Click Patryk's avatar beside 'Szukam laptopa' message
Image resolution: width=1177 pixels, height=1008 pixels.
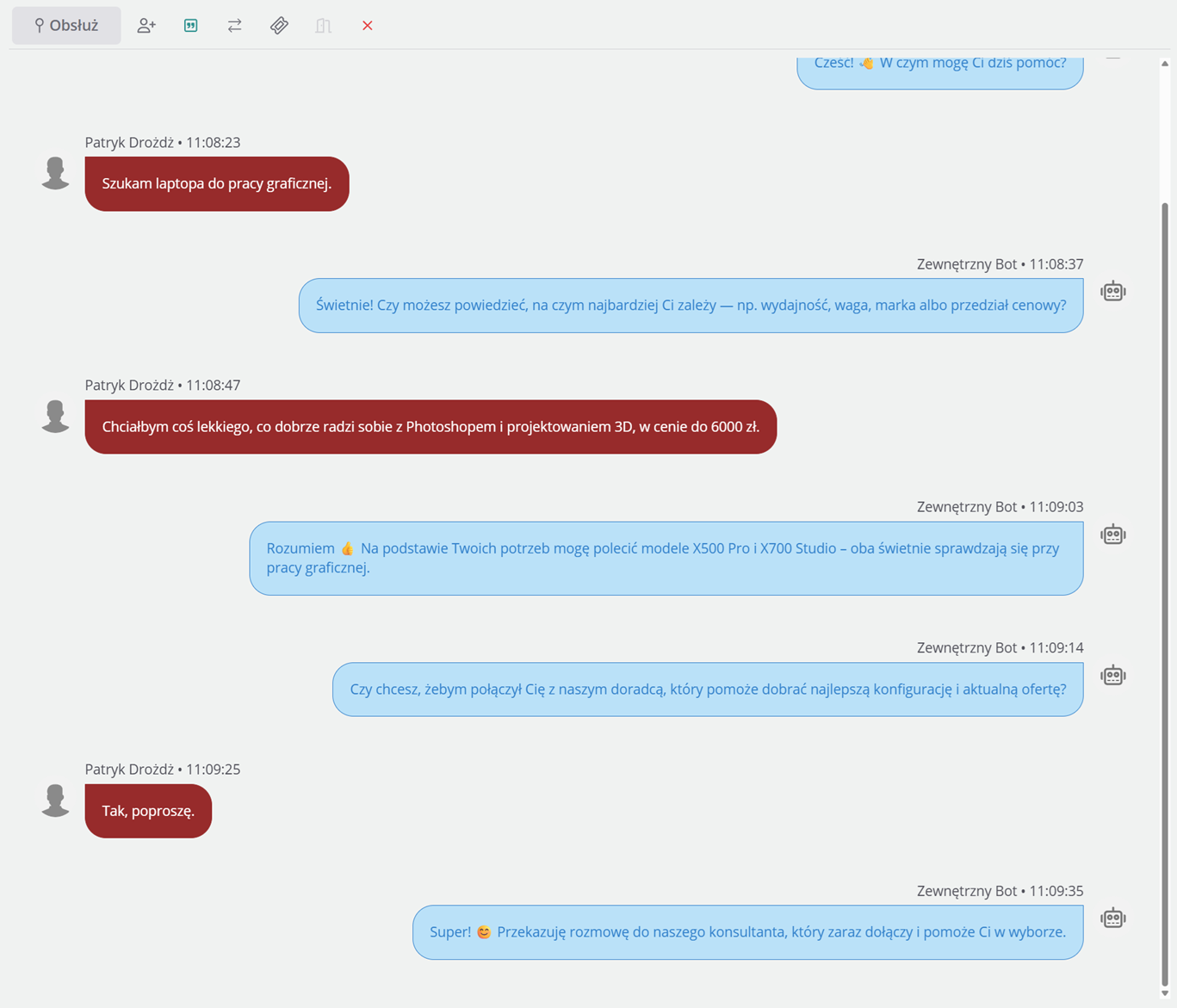pos(56,173)
